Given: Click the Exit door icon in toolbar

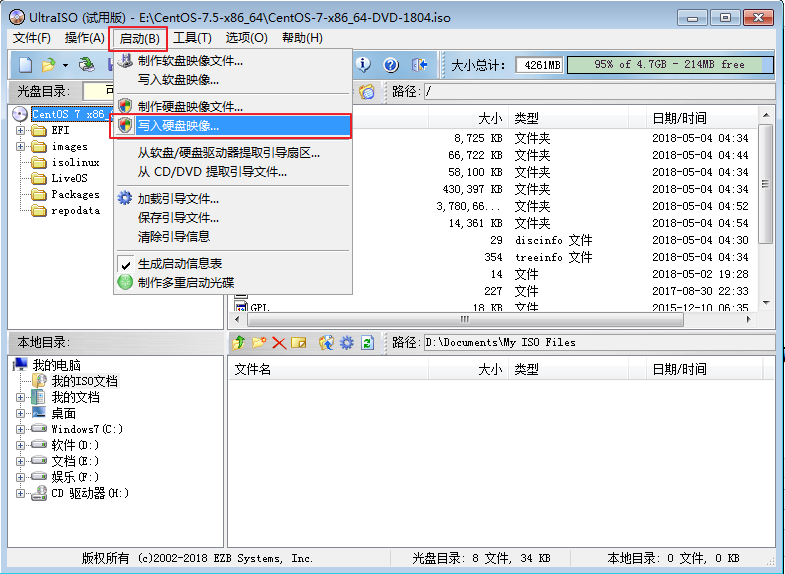Looking at the screenshot, I should pos(419,65).
